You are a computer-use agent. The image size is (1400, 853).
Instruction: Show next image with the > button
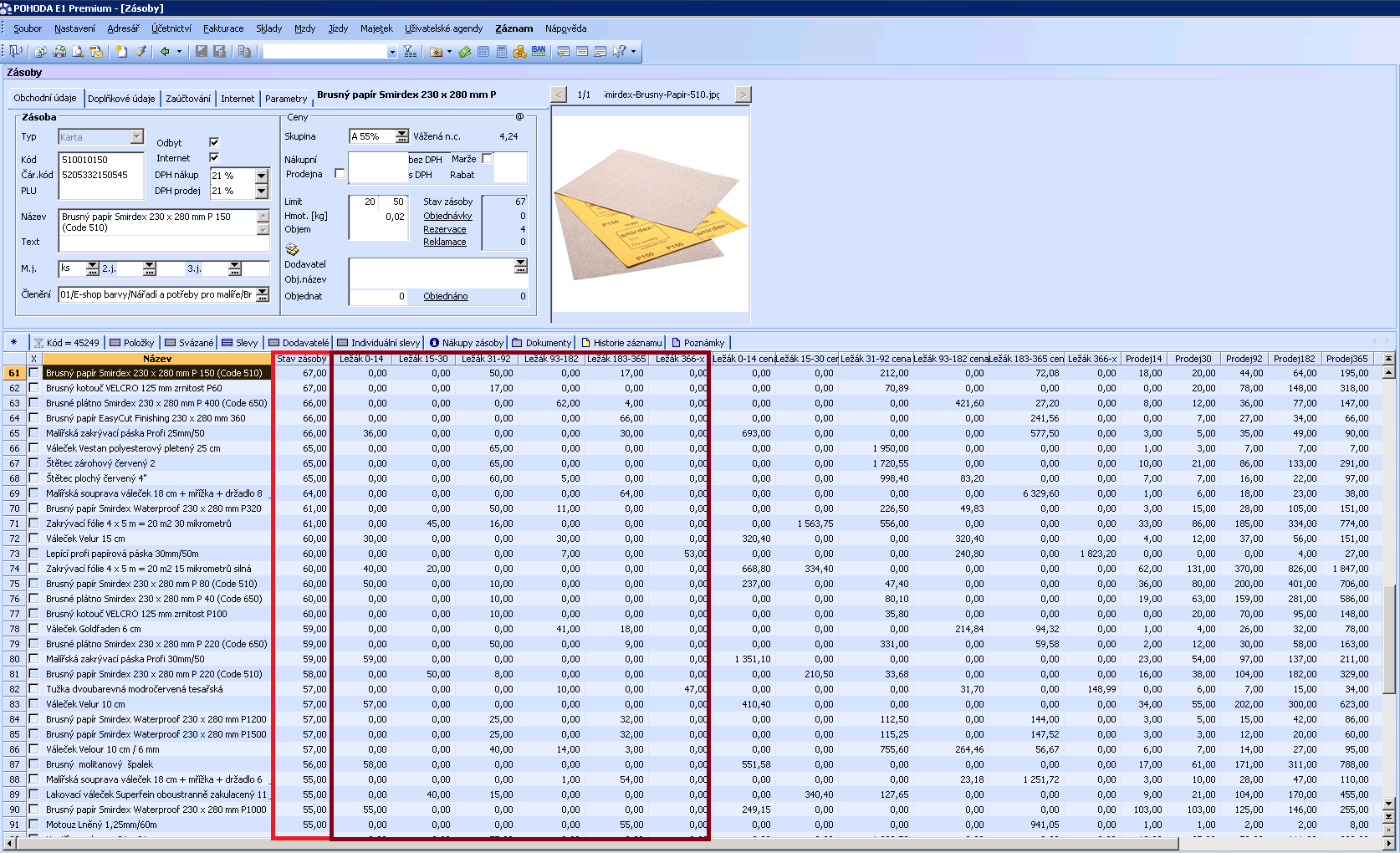[x=743, y=94]
